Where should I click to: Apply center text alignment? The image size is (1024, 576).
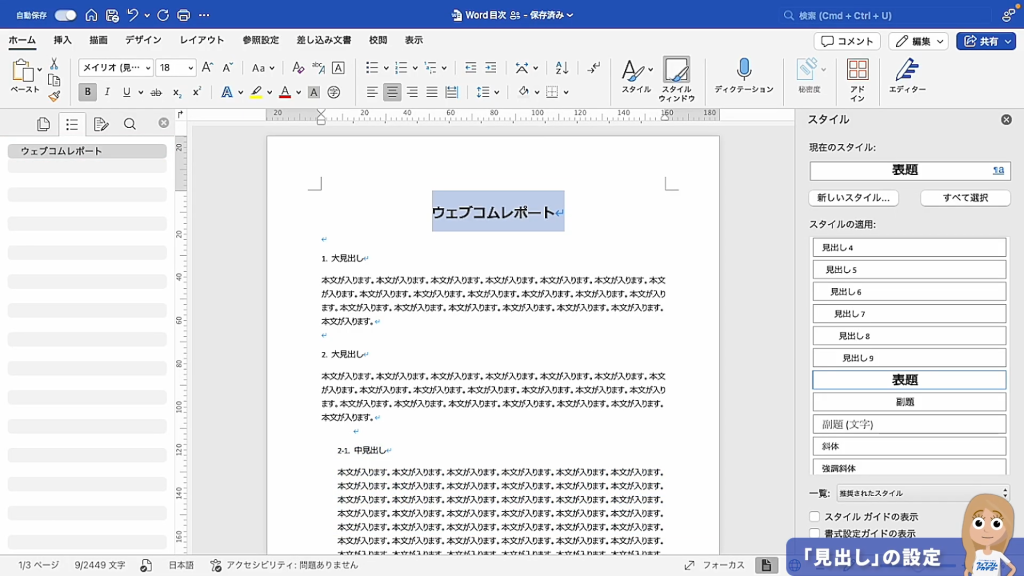coord(392,92)
